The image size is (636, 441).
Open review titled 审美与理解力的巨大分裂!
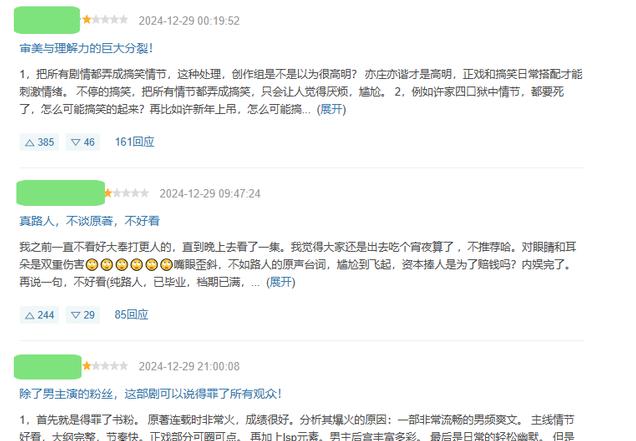click(86, 48)
